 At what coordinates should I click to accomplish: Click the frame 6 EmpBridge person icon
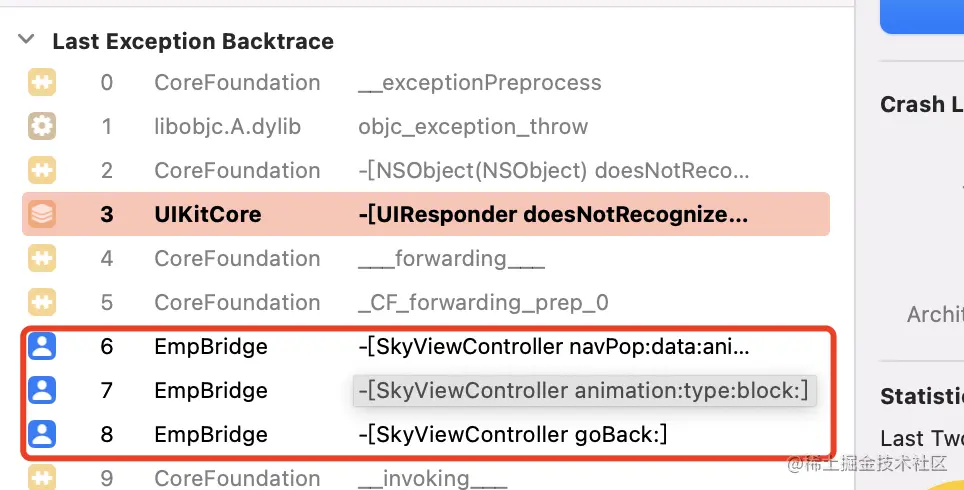click(42, 347)
